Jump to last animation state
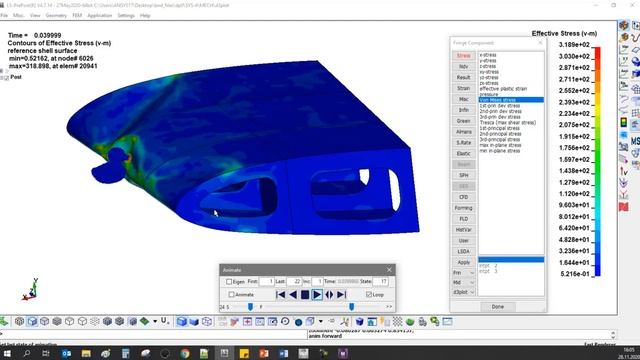The width and height of the screenshot is (640, 360). [342, 295]
